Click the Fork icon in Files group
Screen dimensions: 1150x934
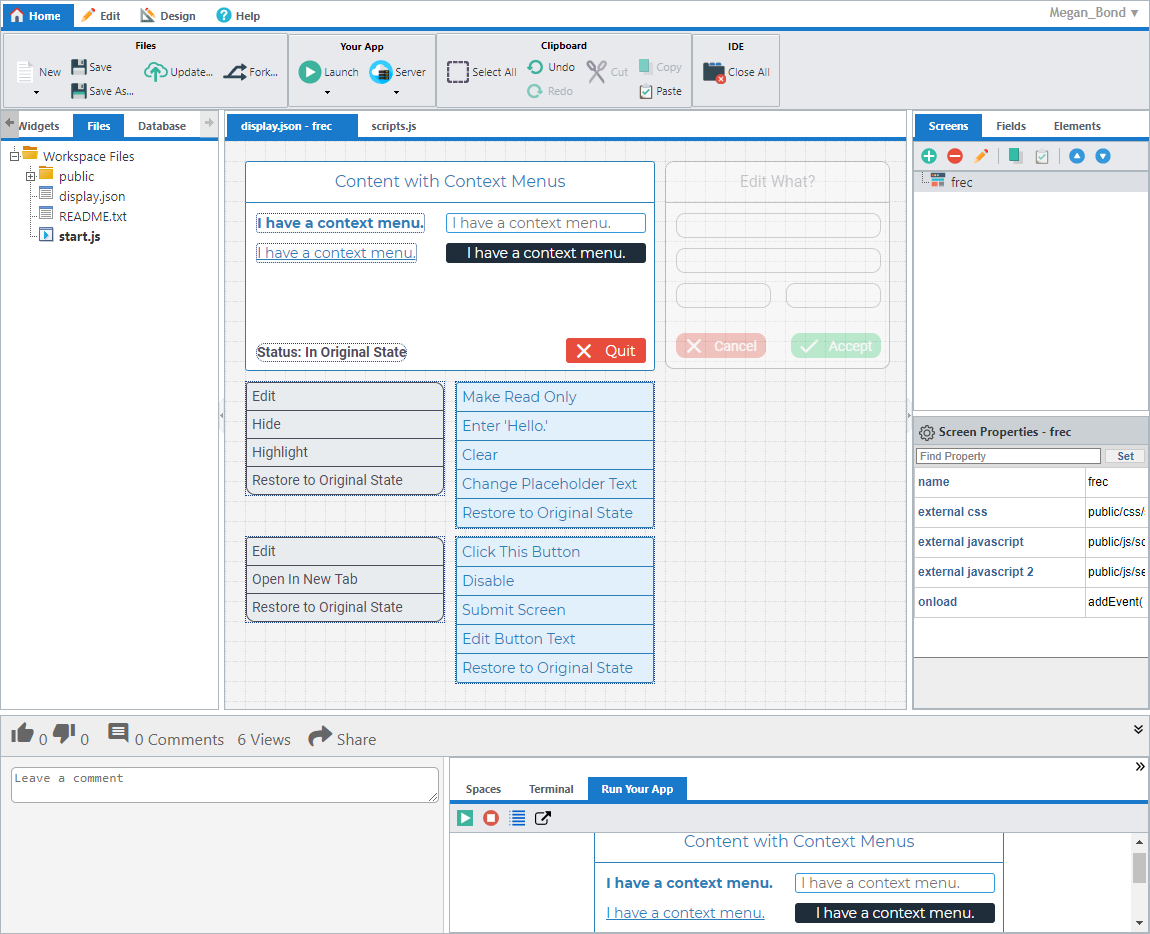coord(236,72)
